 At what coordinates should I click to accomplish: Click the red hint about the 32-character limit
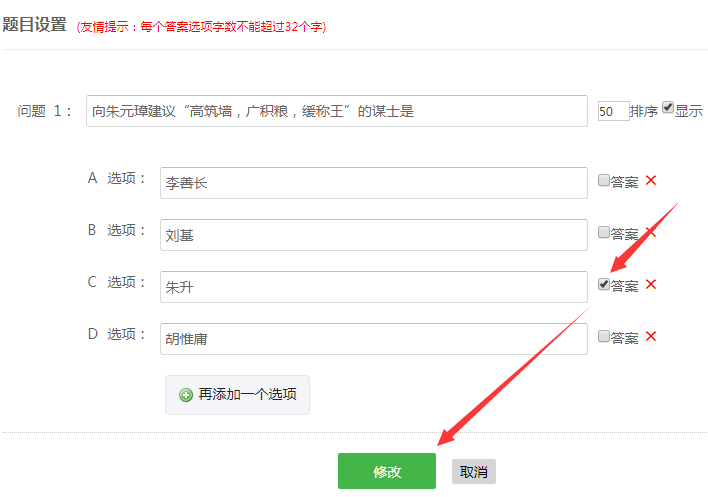point(201,27)
